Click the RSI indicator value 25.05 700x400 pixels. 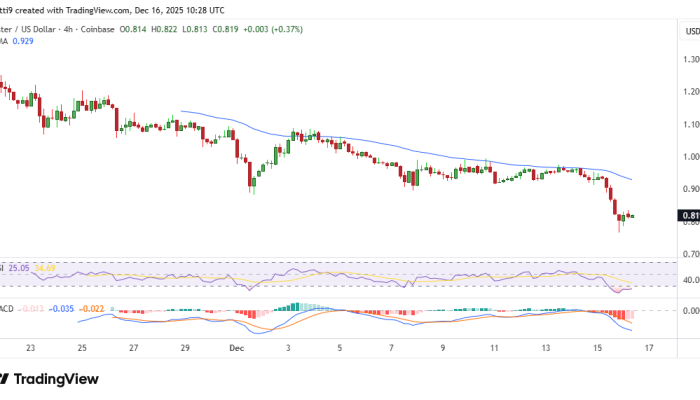pyautogui.click(x=21, y=268)
